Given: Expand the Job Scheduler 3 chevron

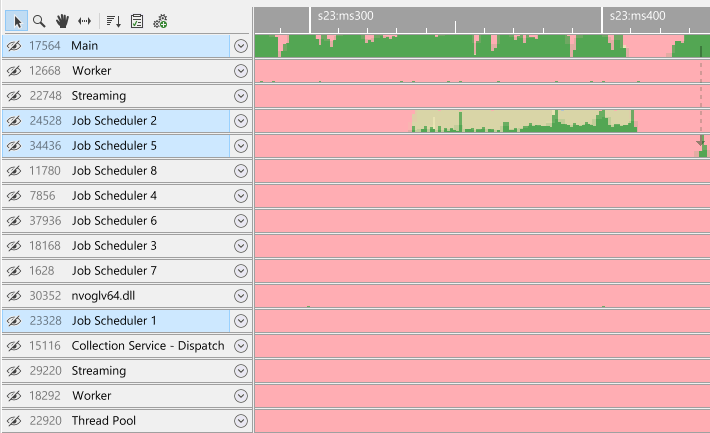Looking at the screenshot, I should point(241,246).
